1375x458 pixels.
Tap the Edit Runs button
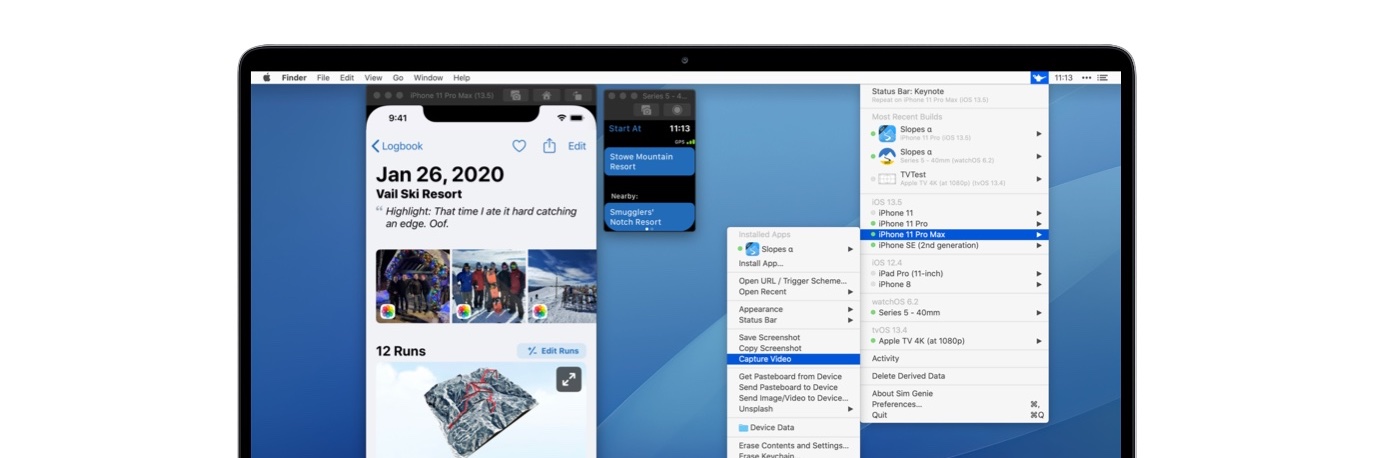point(552,351)
